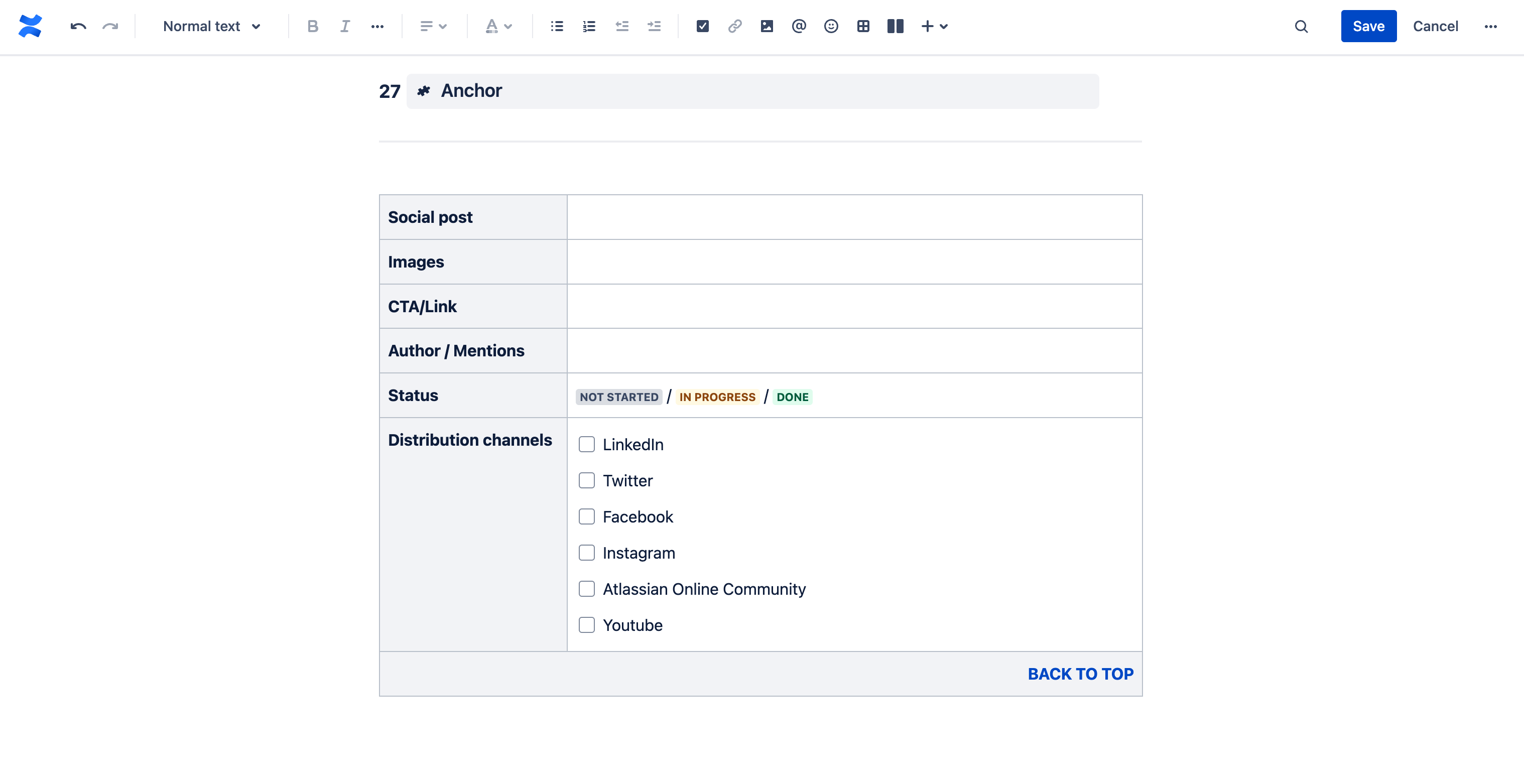Viewport: 1524px width, 784px height.
Task: Check the Atlassian Online Community checkbox
Action: (x=586, y=589)
